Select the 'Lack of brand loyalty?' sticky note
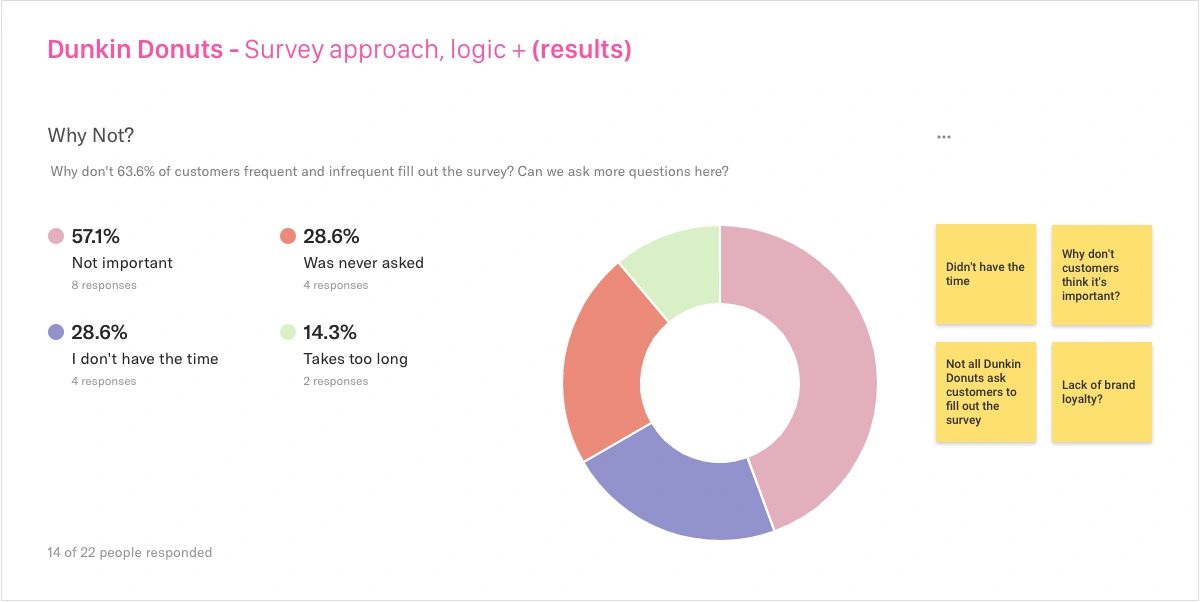The image size is (1200, 602). (x=1101, y=392)
